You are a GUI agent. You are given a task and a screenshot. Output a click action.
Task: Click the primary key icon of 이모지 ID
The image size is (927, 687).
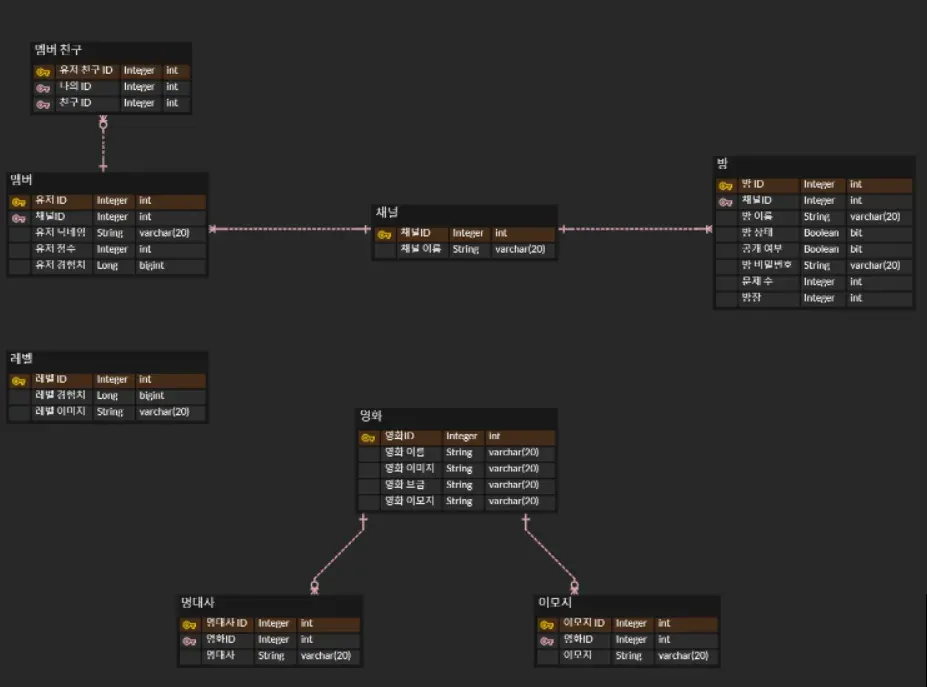coord(547,624)
